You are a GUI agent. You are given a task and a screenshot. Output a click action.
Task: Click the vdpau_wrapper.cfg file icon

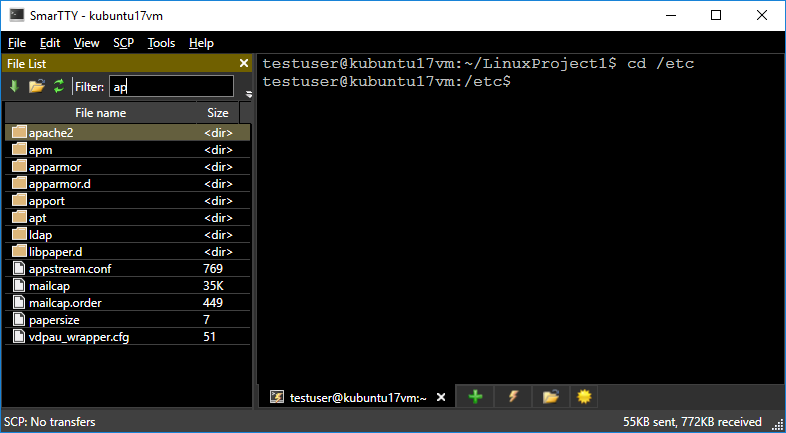(19, 336)
